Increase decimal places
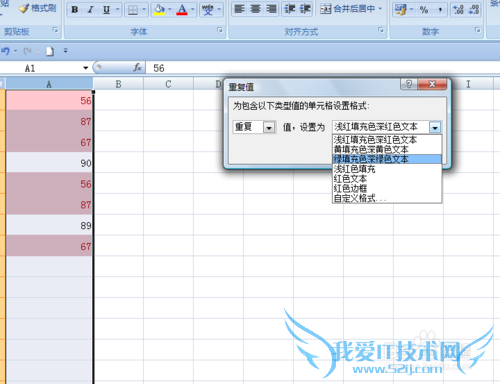Image resolution: width=500 pixels, height=384 pixels. pyautogui.click(x=458, y=10)
